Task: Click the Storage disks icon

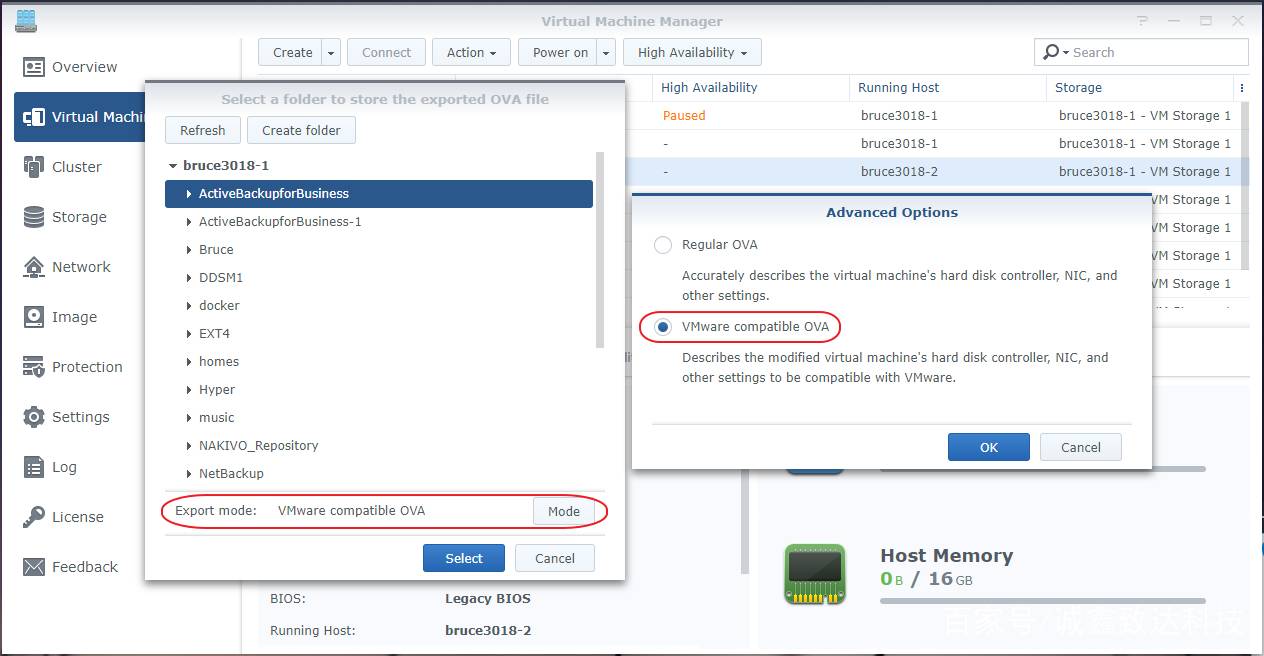Action: (34, 217)
